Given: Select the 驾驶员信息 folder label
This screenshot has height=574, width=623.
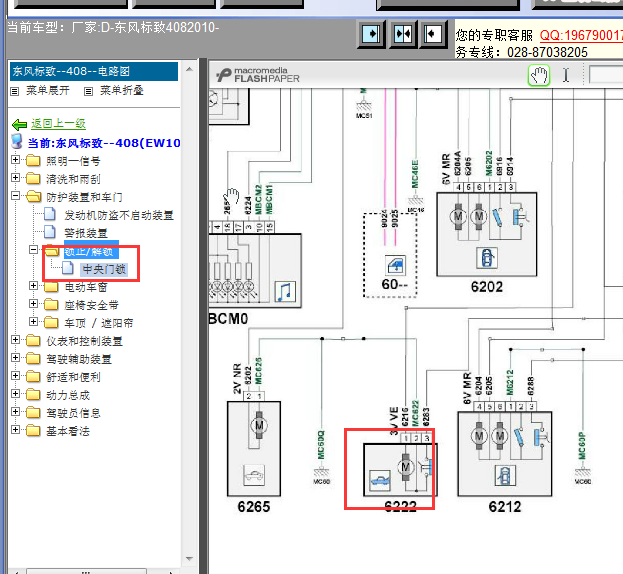Looking at the screenshot, I should [73, 413].
